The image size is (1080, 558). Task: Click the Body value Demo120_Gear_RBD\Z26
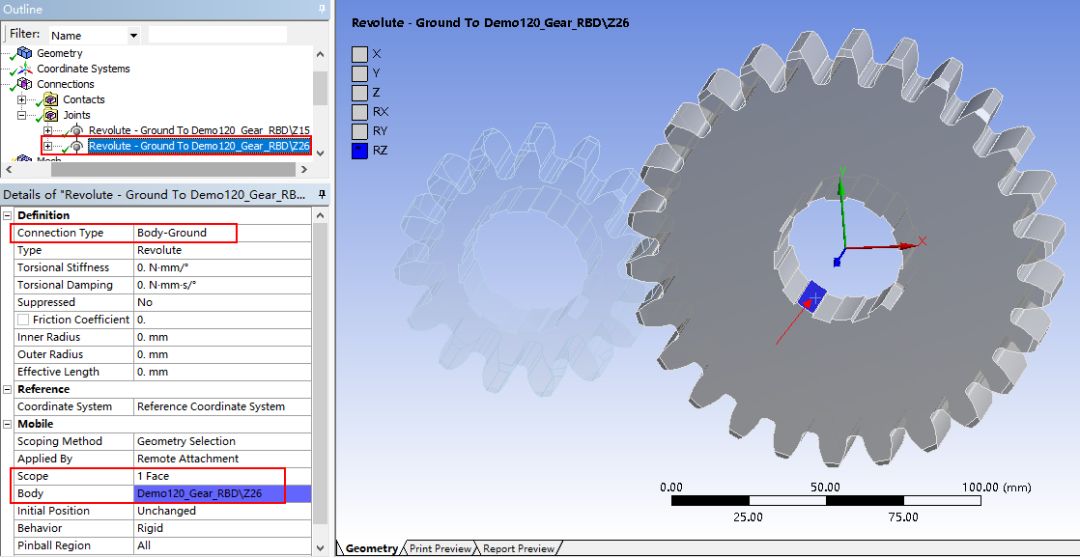(x=222, y=493)
